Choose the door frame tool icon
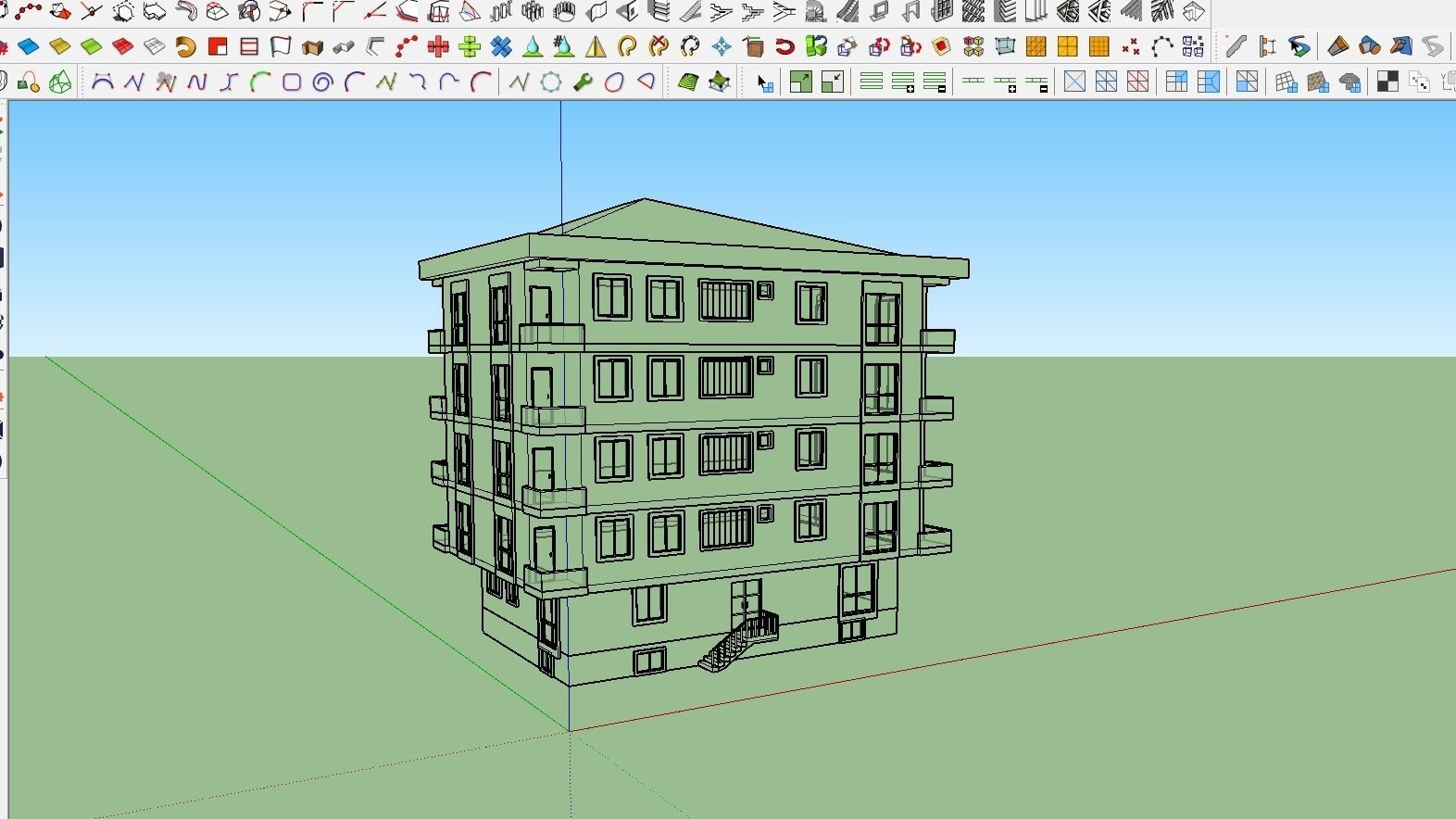1456x819 pixels. pyautogui.click(x=910, y=11)
